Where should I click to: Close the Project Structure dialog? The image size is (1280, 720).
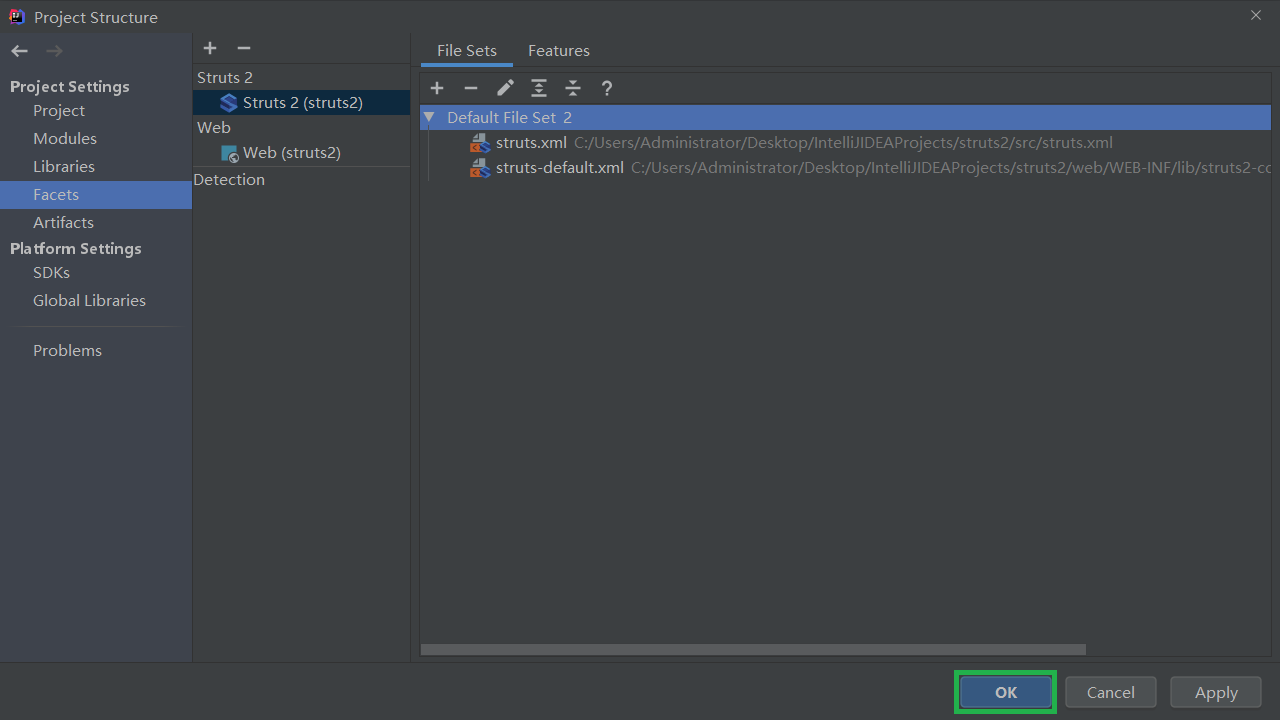pyautogui.click(x=1256, y=16)
